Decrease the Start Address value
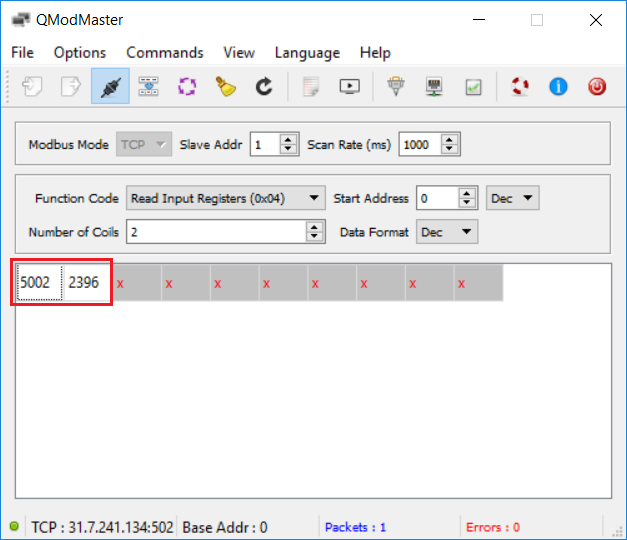Viewport: 627px width, 540px height. tap(467, 202)
